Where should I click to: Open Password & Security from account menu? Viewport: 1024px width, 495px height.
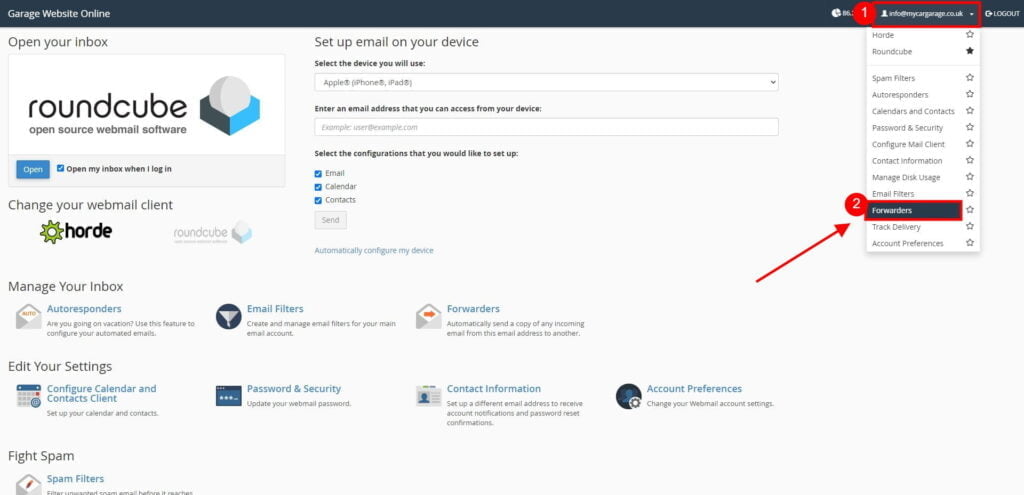907,128
